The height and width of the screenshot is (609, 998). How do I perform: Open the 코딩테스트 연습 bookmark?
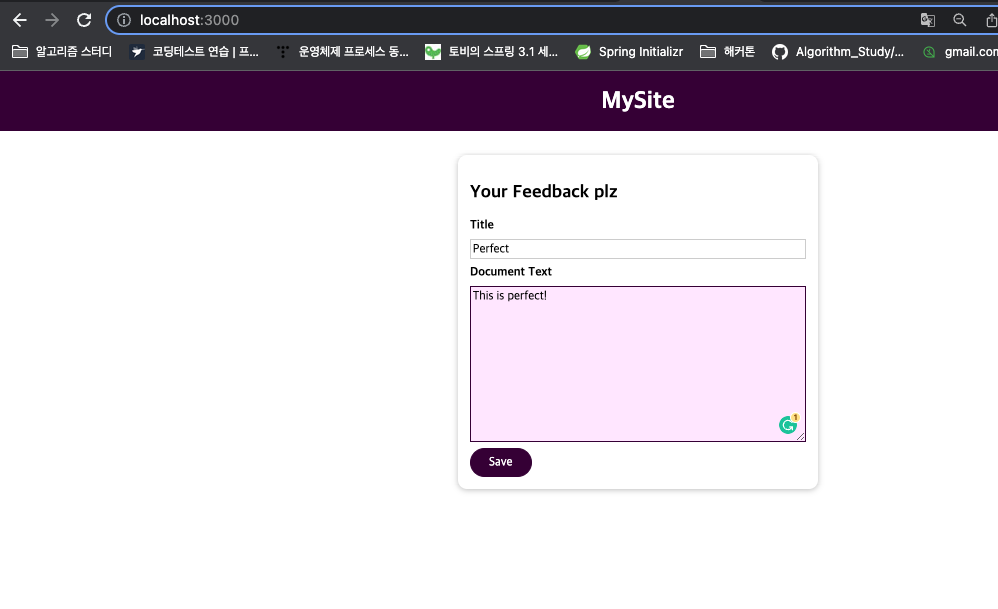pos(194,52)
